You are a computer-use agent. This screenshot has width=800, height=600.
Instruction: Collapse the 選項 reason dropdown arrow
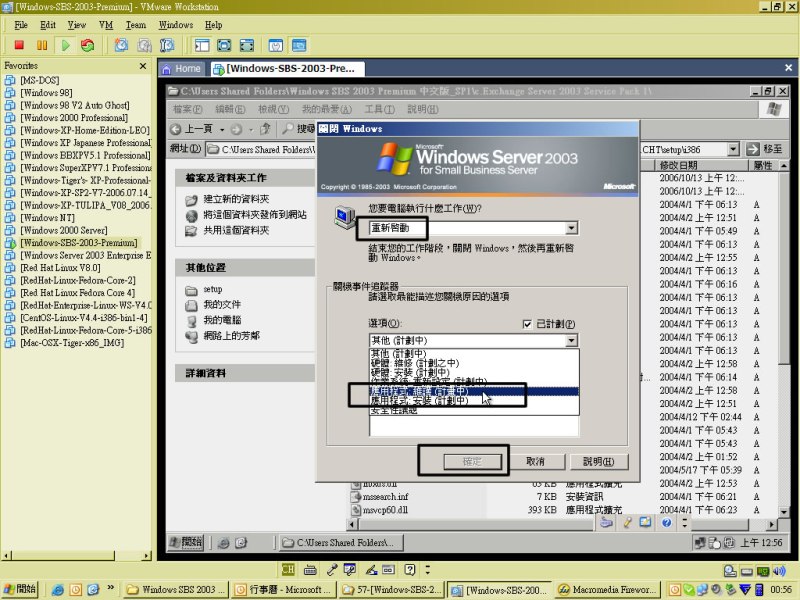572,340
